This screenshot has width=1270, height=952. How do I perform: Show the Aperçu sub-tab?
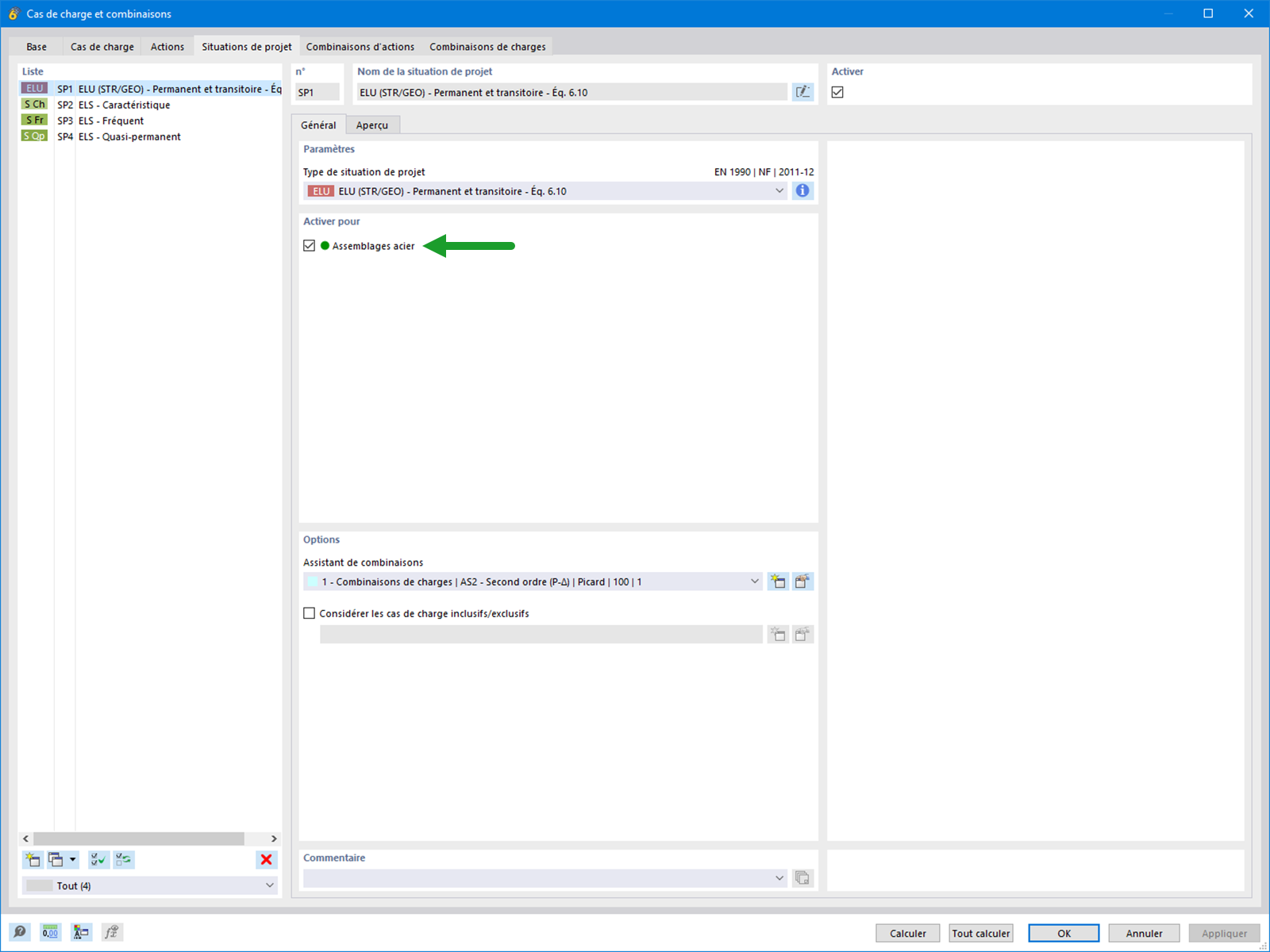[372, 125]
